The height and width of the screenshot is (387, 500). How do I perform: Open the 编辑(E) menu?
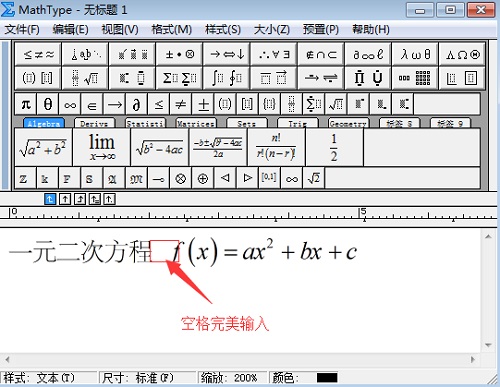pos(70,30)
